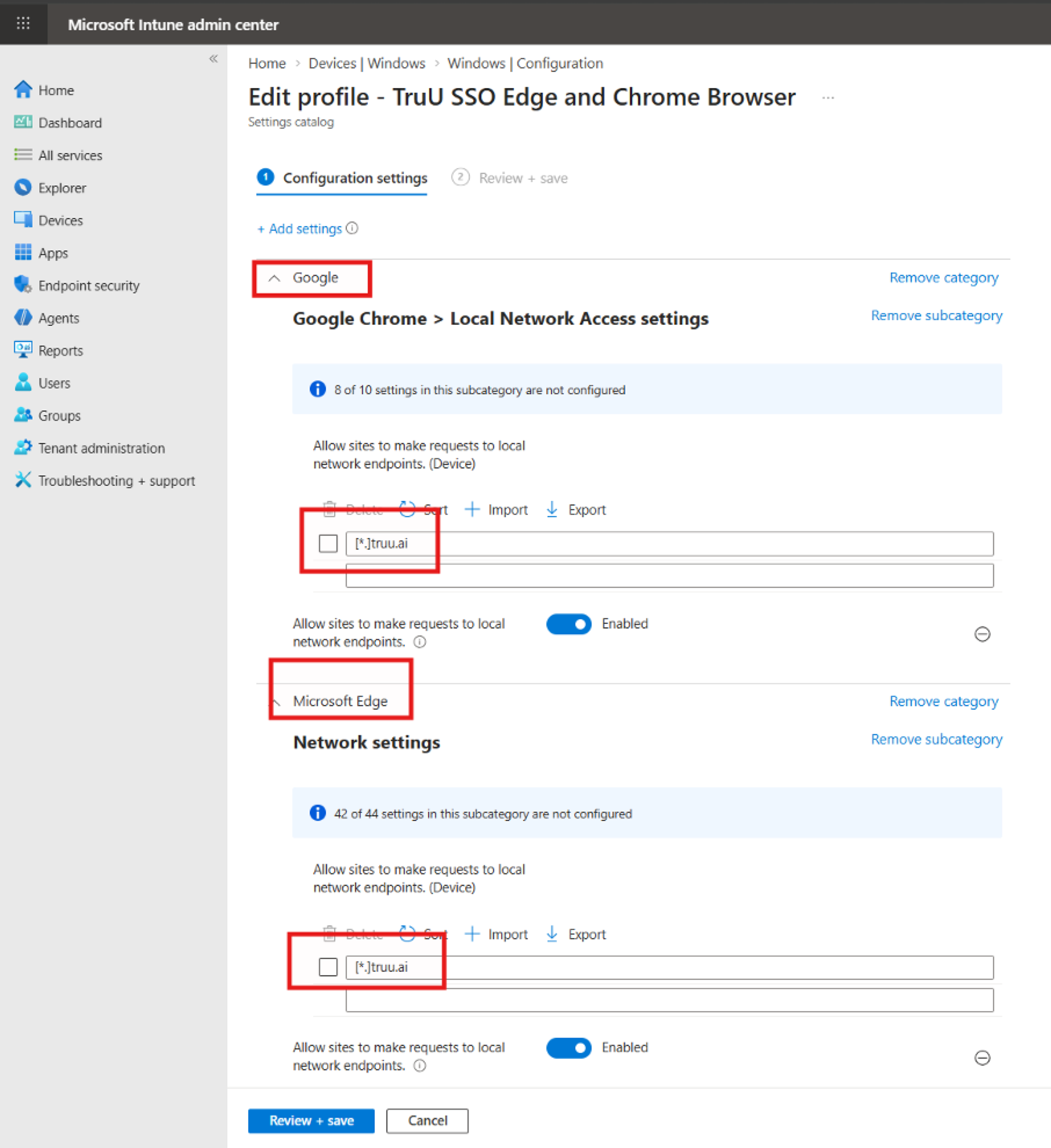
Task: Remove Google Chrome endpoints setting with minus icon
Action: [982, 634]
